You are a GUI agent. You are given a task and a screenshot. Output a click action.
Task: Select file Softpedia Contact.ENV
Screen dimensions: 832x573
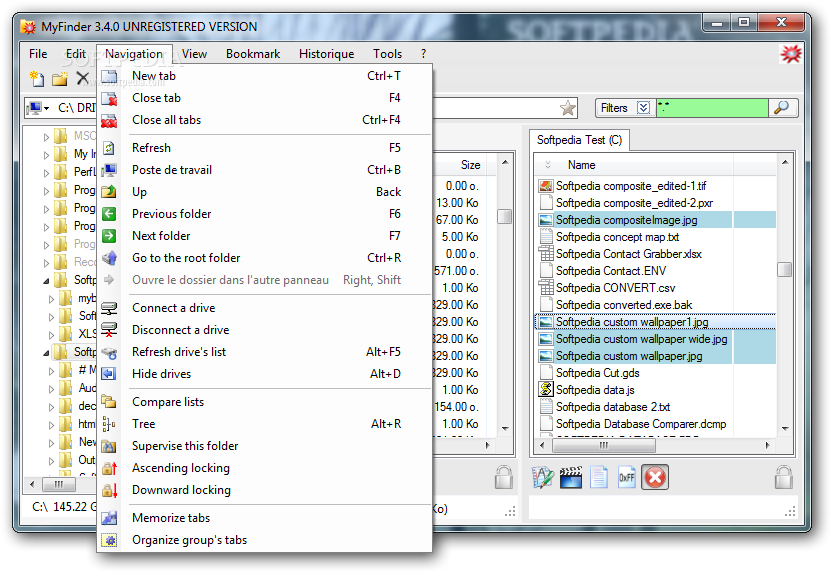(x=611, y=271)
